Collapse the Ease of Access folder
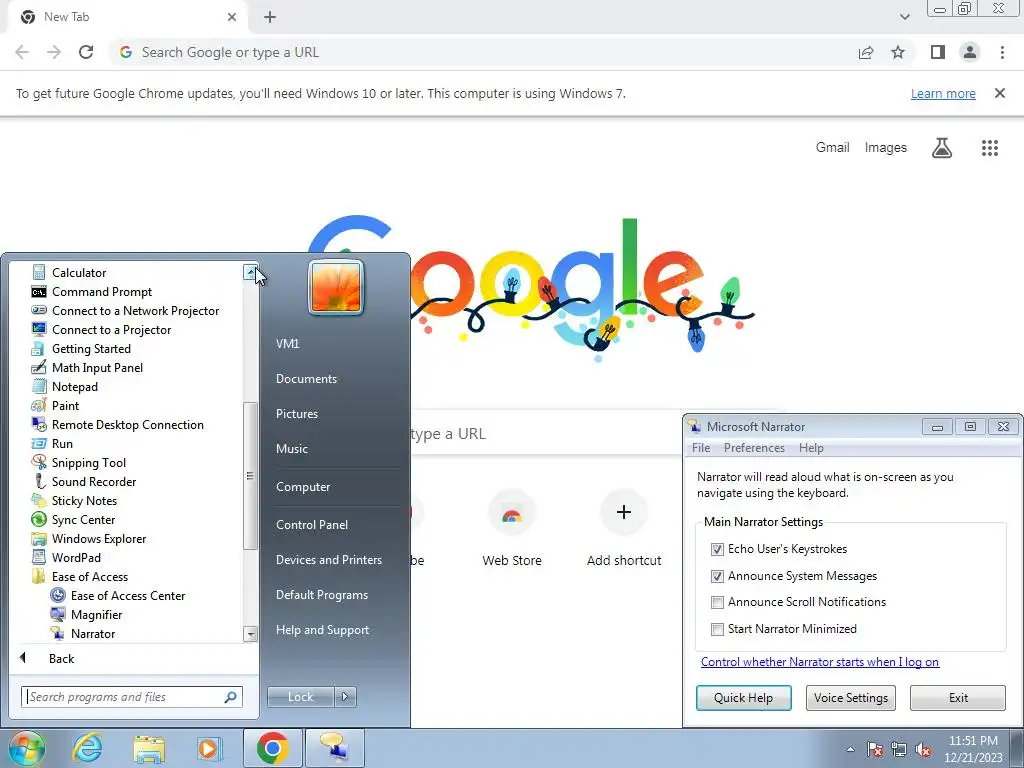Screen dimensions: 1024x768 89,576
